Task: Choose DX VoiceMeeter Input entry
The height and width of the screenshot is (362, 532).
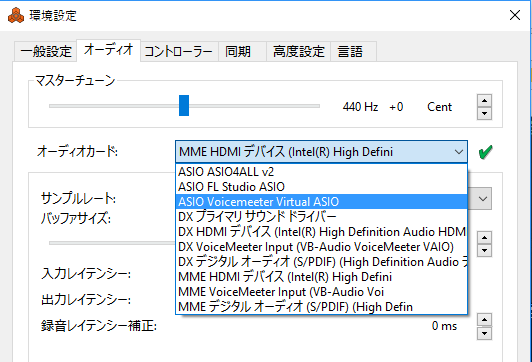Action: pos(321,247)
